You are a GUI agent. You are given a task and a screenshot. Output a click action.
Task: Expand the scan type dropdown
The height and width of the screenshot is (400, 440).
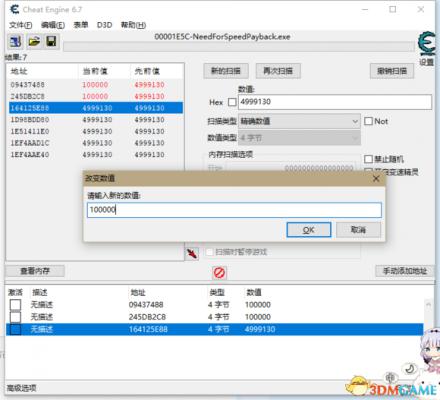point(299,121)
